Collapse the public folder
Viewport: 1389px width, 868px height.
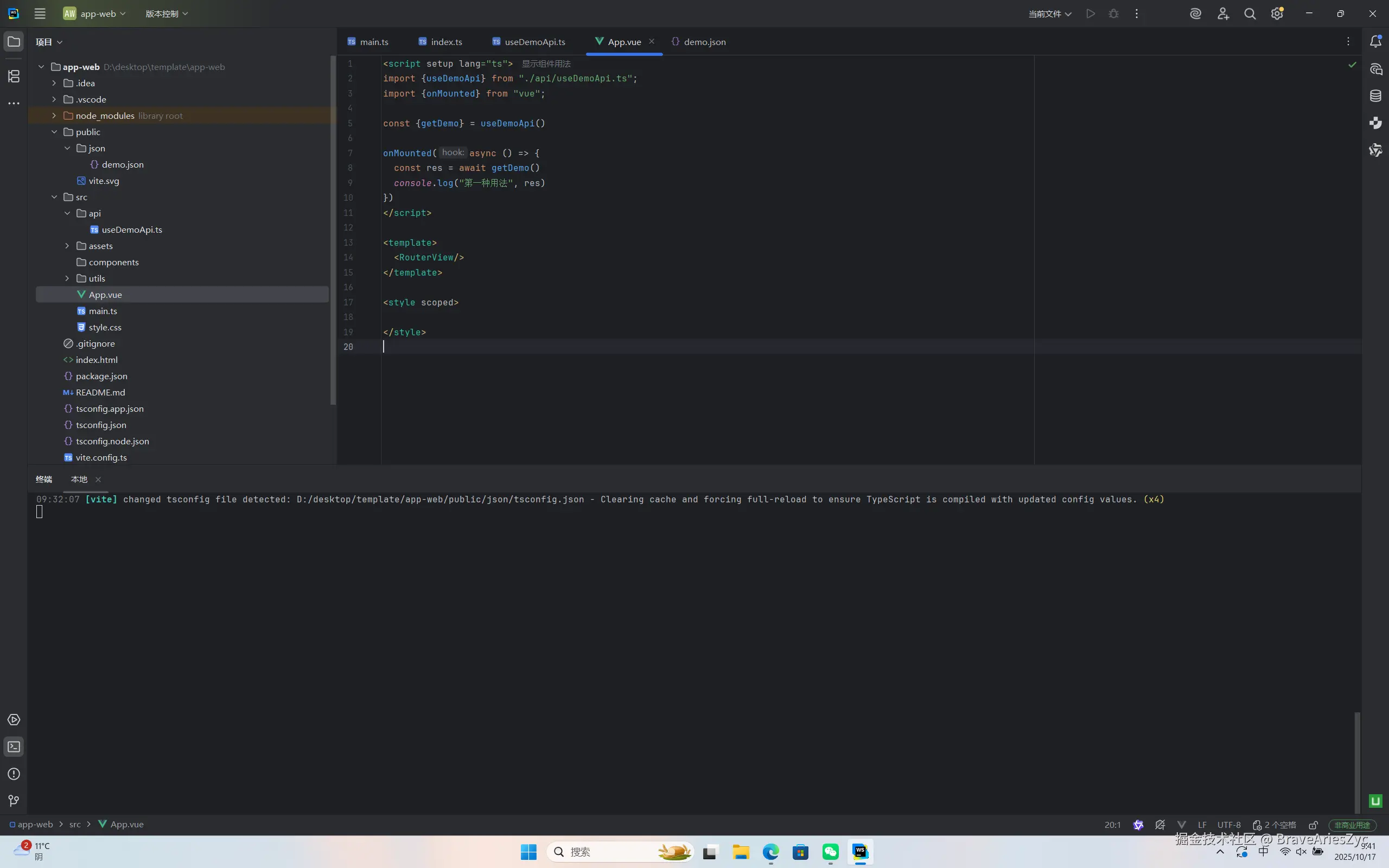(54, 132)
